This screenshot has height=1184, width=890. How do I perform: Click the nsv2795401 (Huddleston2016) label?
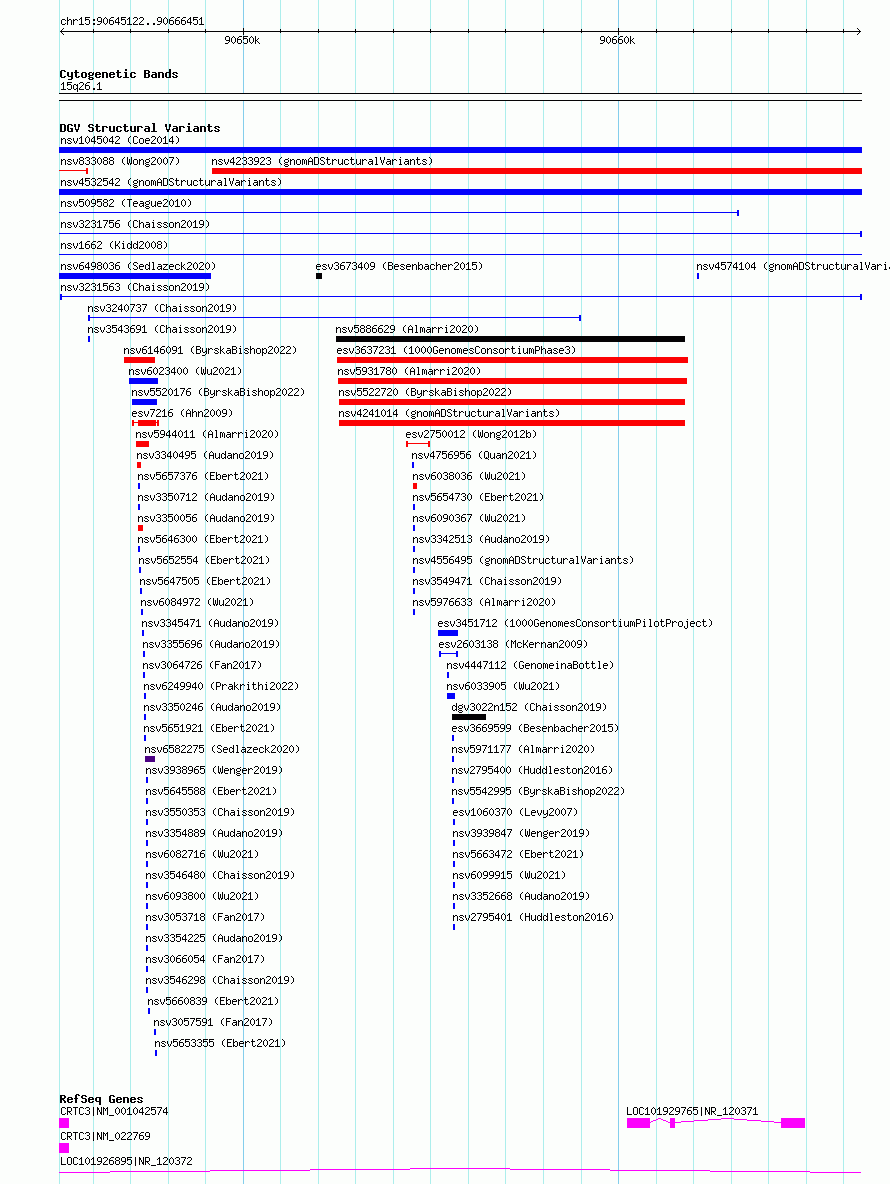coord(533,918)
